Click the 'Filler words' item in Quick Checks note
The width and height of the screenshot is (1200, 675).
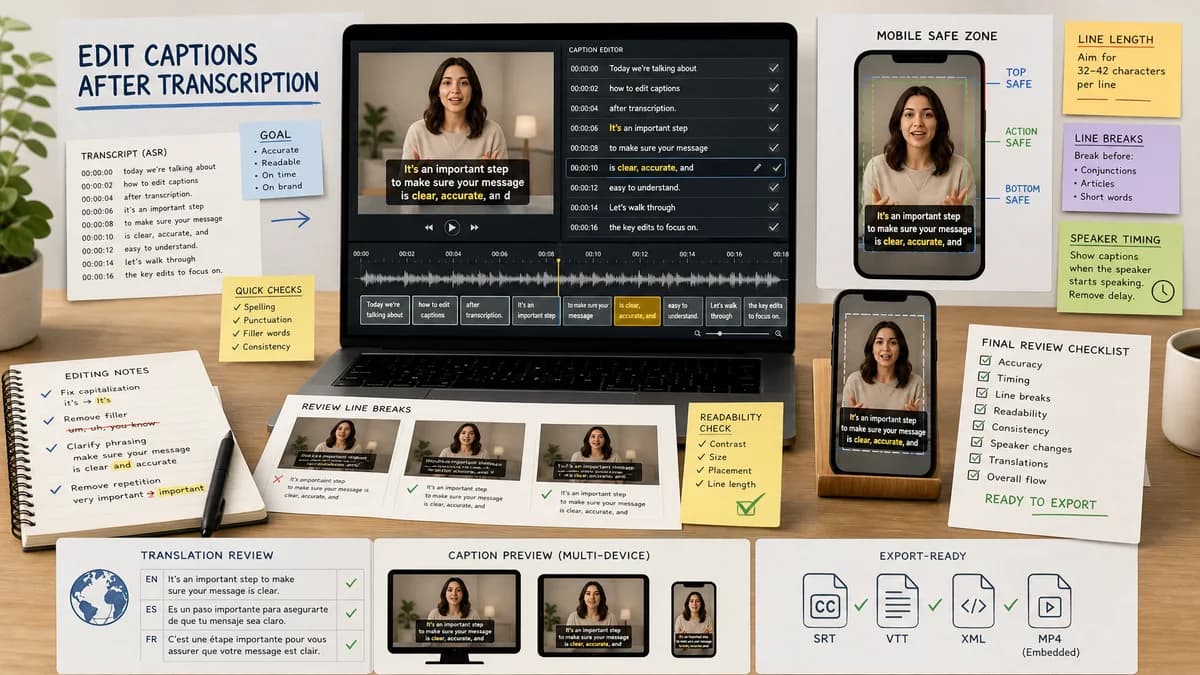266,333
